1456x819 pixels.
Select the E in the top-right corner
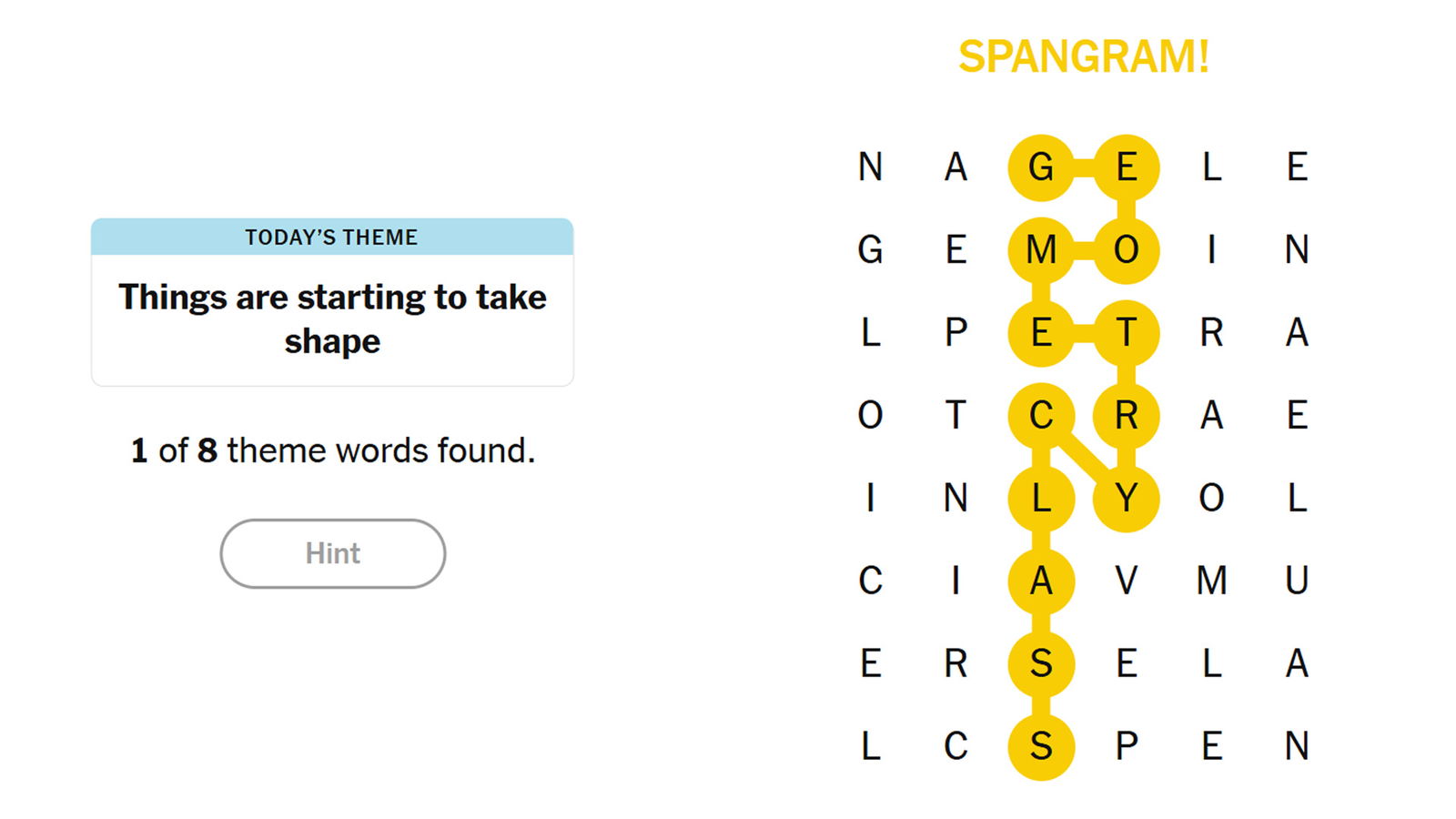[x=1297, y=167]
